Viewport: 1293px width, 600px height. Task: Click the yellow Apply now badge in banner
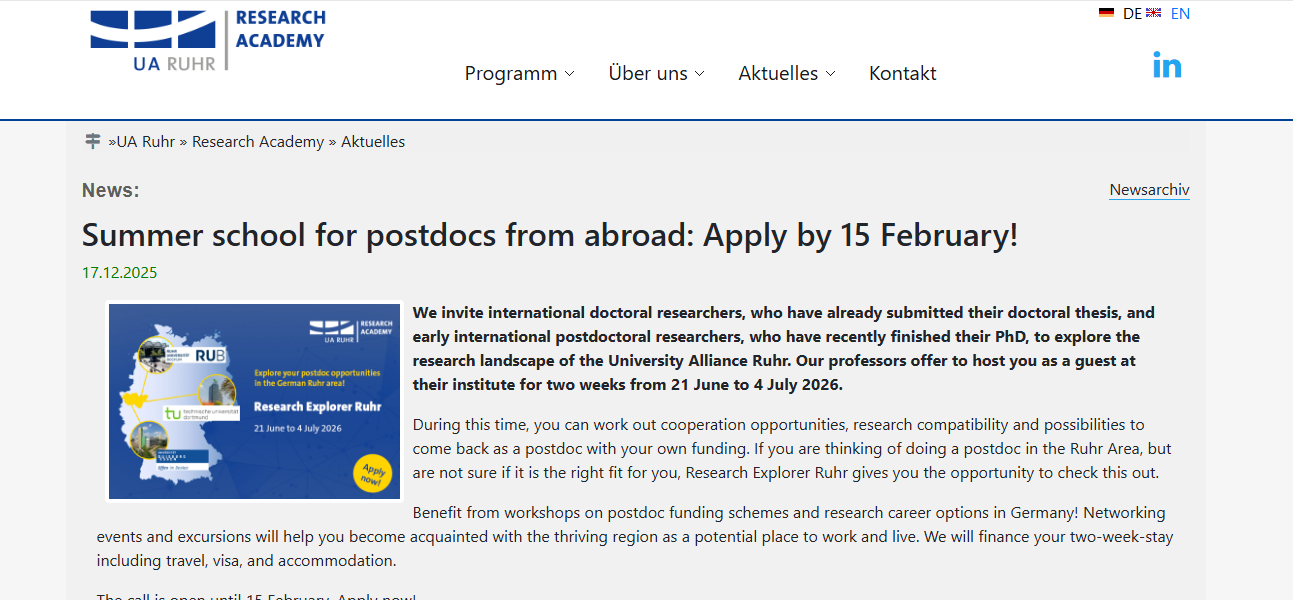pyautogui.click(x=372, y=474)
